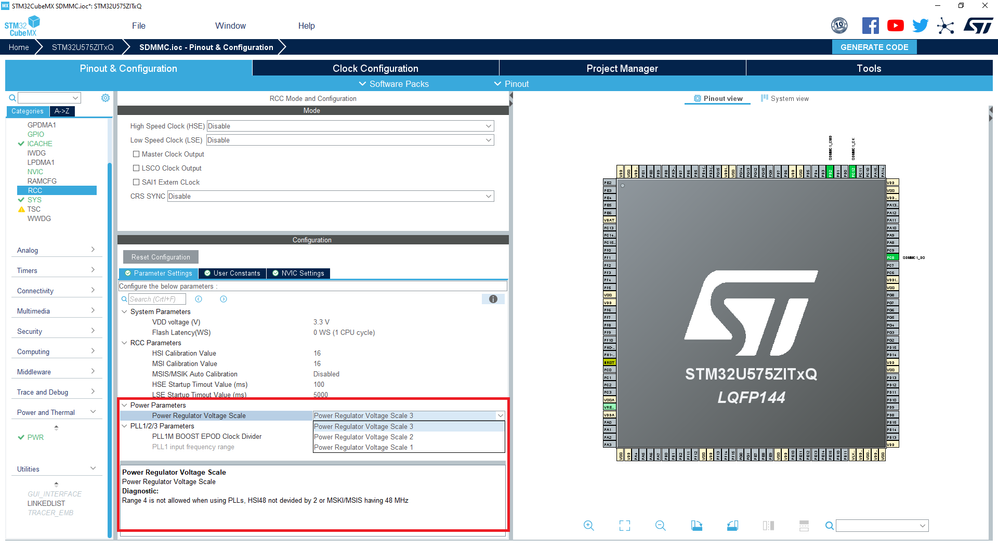Open the File menu
This screenshot has width=998, height=546.
coord(139,25)
